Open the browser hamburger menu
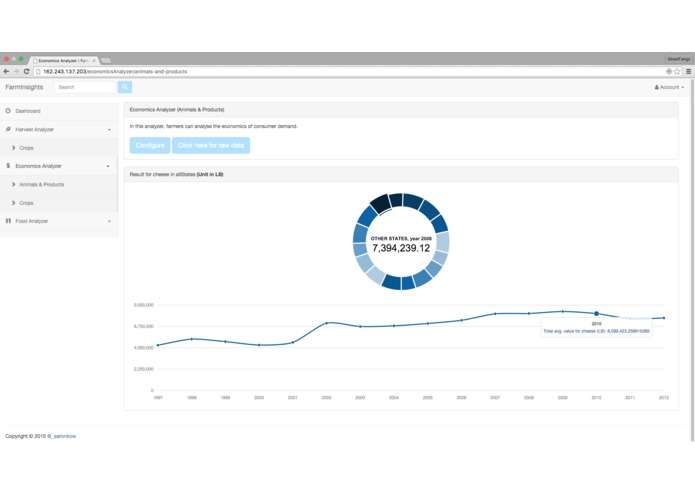This screenshot has width=695, height=494. [x=688, y=71]
